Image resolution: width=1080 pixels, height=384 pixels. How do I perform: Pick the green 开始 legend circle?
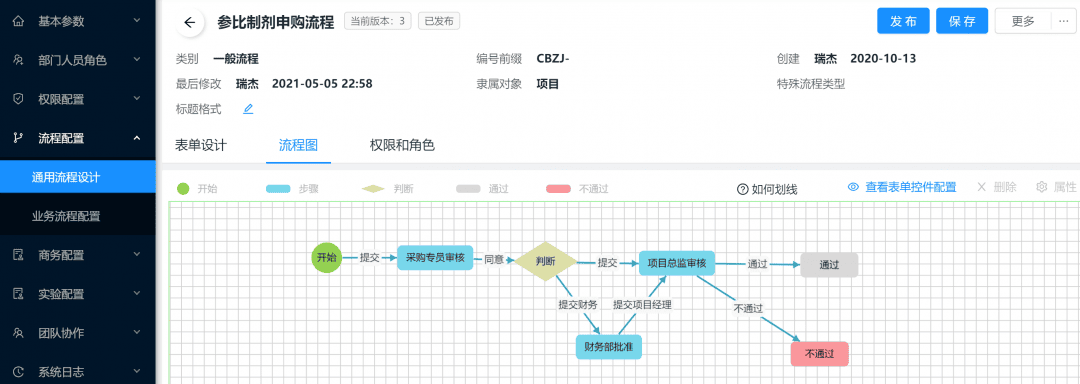[x=183, y=189]
